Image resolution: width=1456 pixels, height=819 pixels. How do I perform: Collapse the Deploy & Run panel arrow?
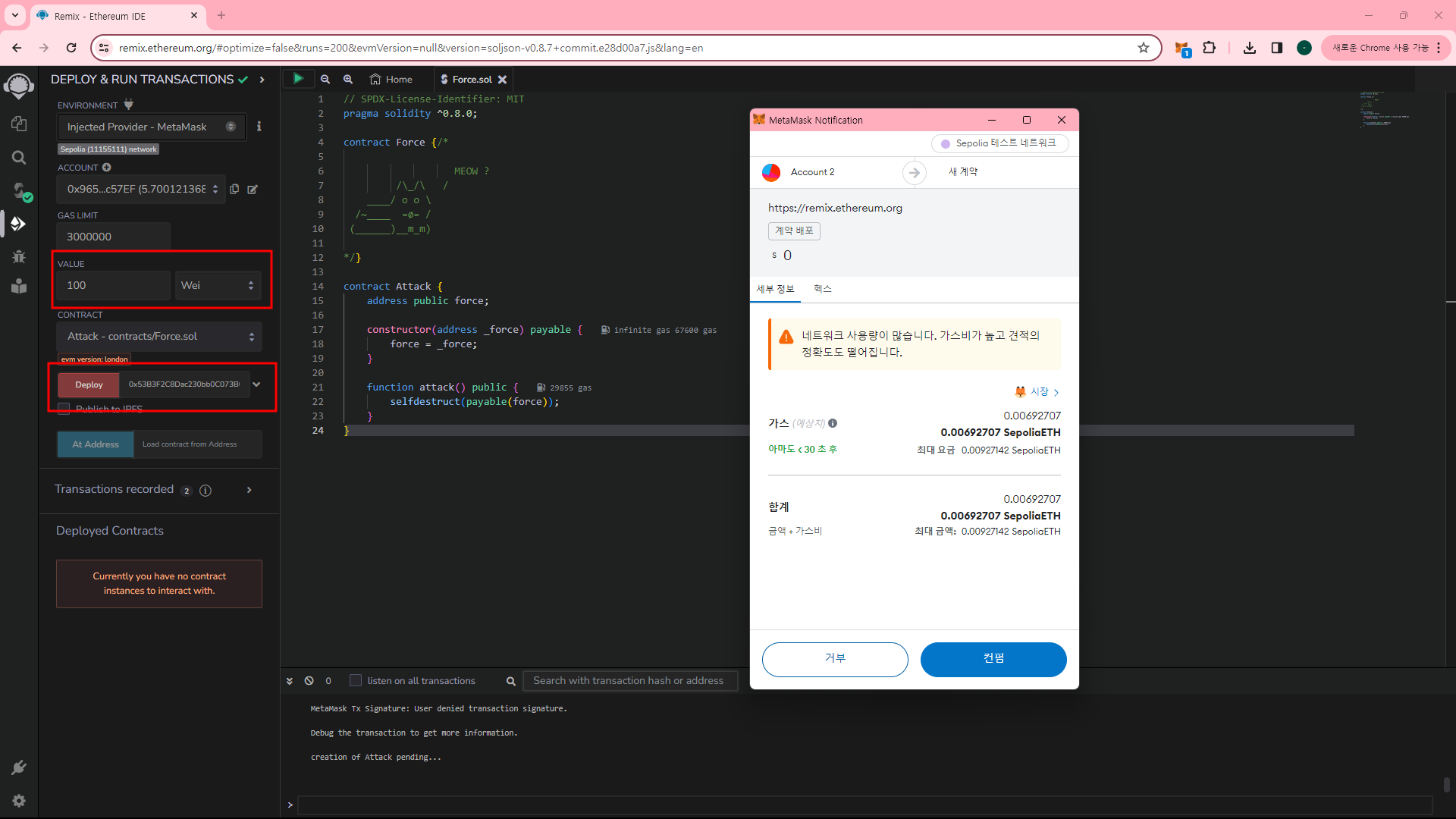point(262,79)
